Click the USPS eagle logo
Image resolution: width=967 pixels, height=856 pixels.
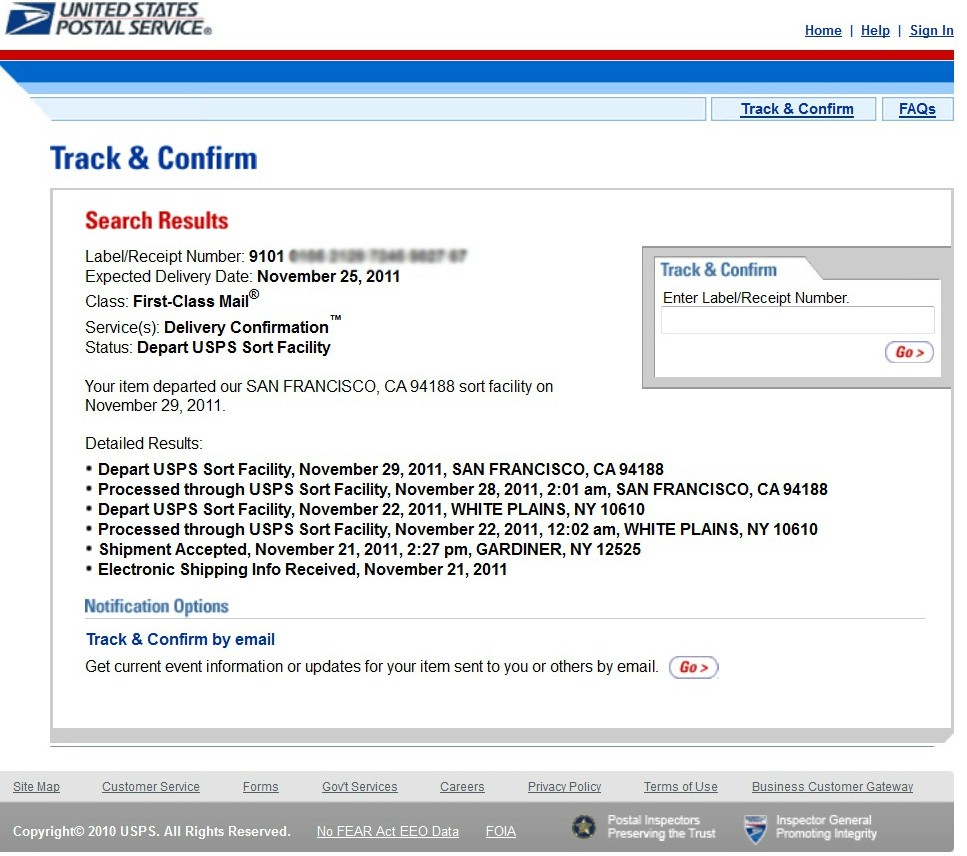[x=30, y=19]
